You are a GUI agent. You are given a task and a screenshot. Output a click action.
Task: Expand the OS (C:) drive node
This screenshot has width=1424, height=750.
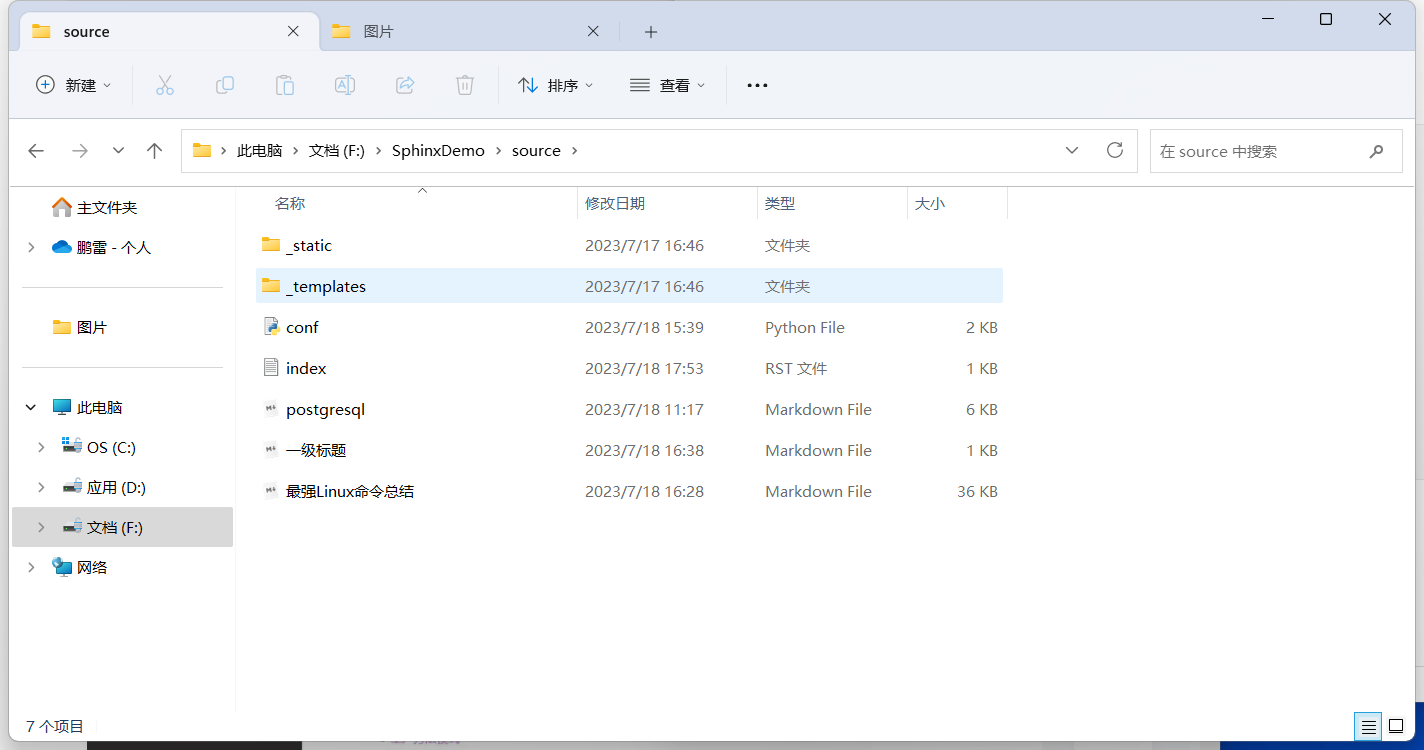point(41,447)
